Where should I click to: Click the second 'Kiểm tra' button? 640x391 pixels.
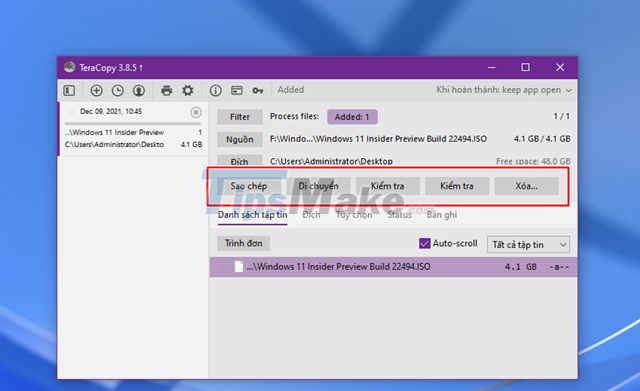(457, 186)
